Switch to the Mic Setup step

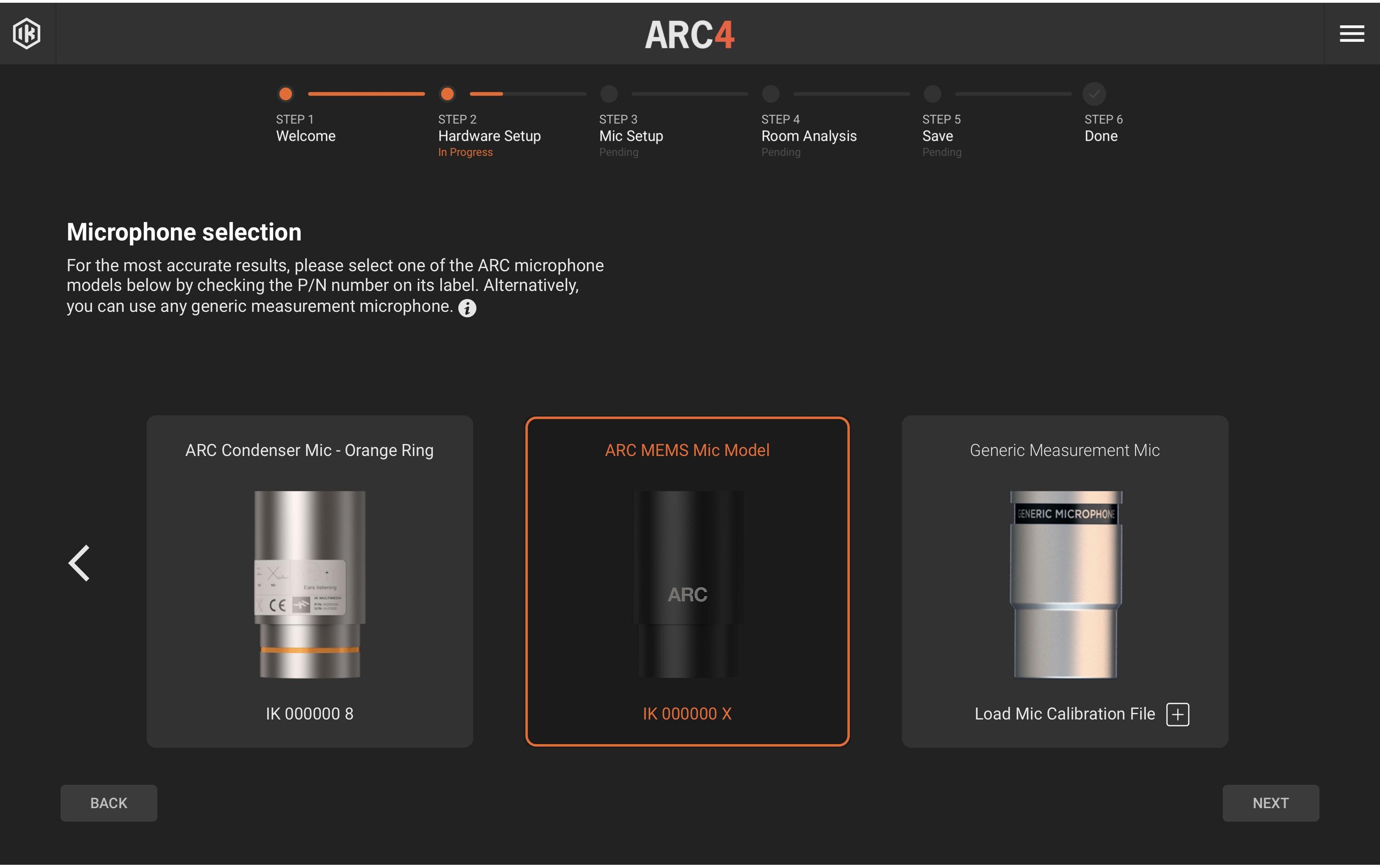[x=630, y=136]
